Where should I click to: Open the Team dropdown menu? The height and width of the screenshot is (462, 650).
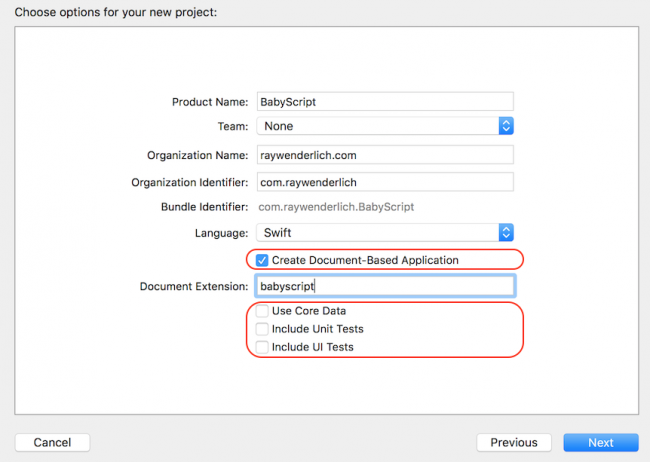(x=385, y=126)
